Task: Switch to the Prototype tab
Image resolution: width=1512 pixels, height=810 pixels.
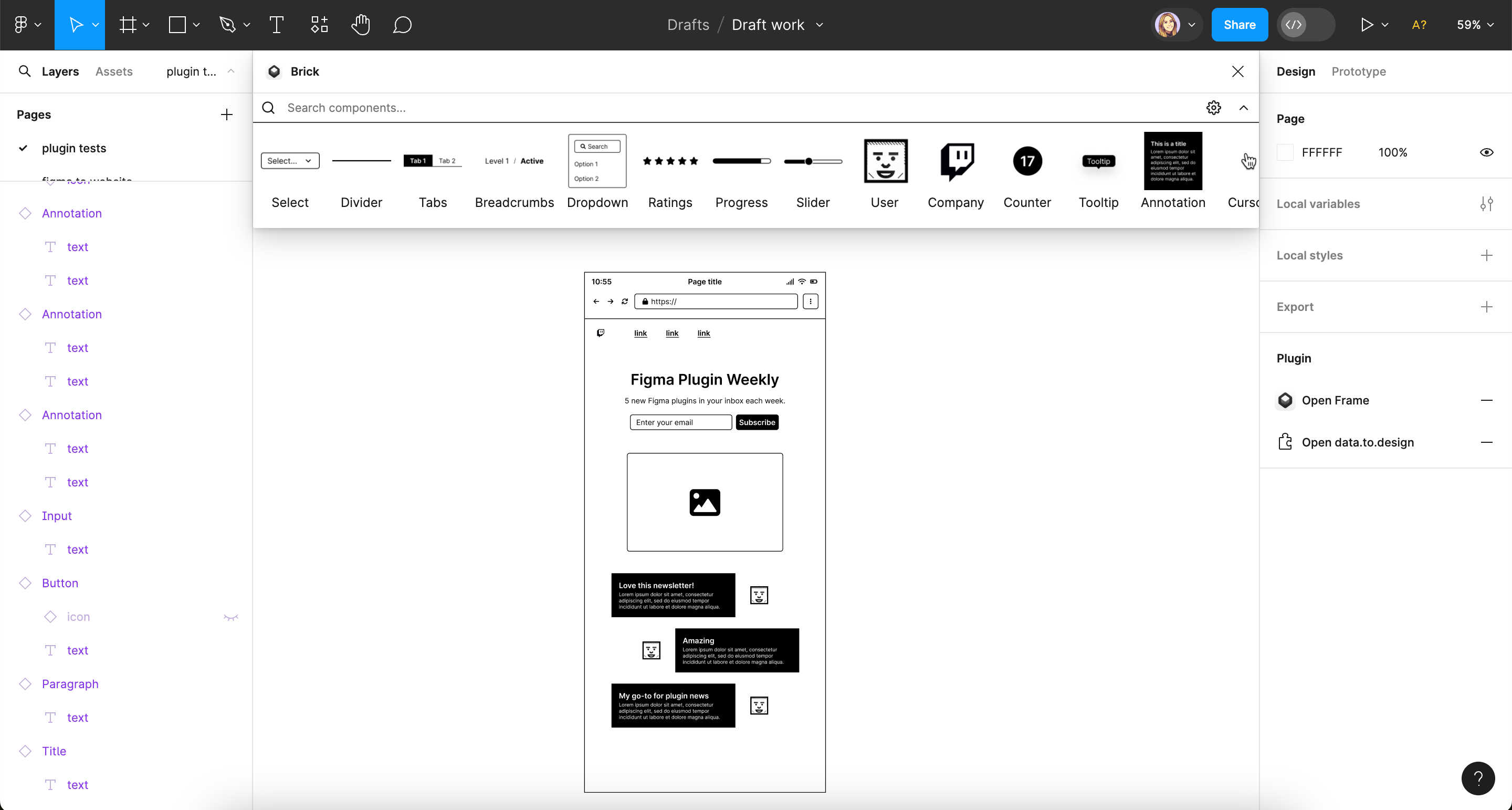Action: [x=1358, y=71]
